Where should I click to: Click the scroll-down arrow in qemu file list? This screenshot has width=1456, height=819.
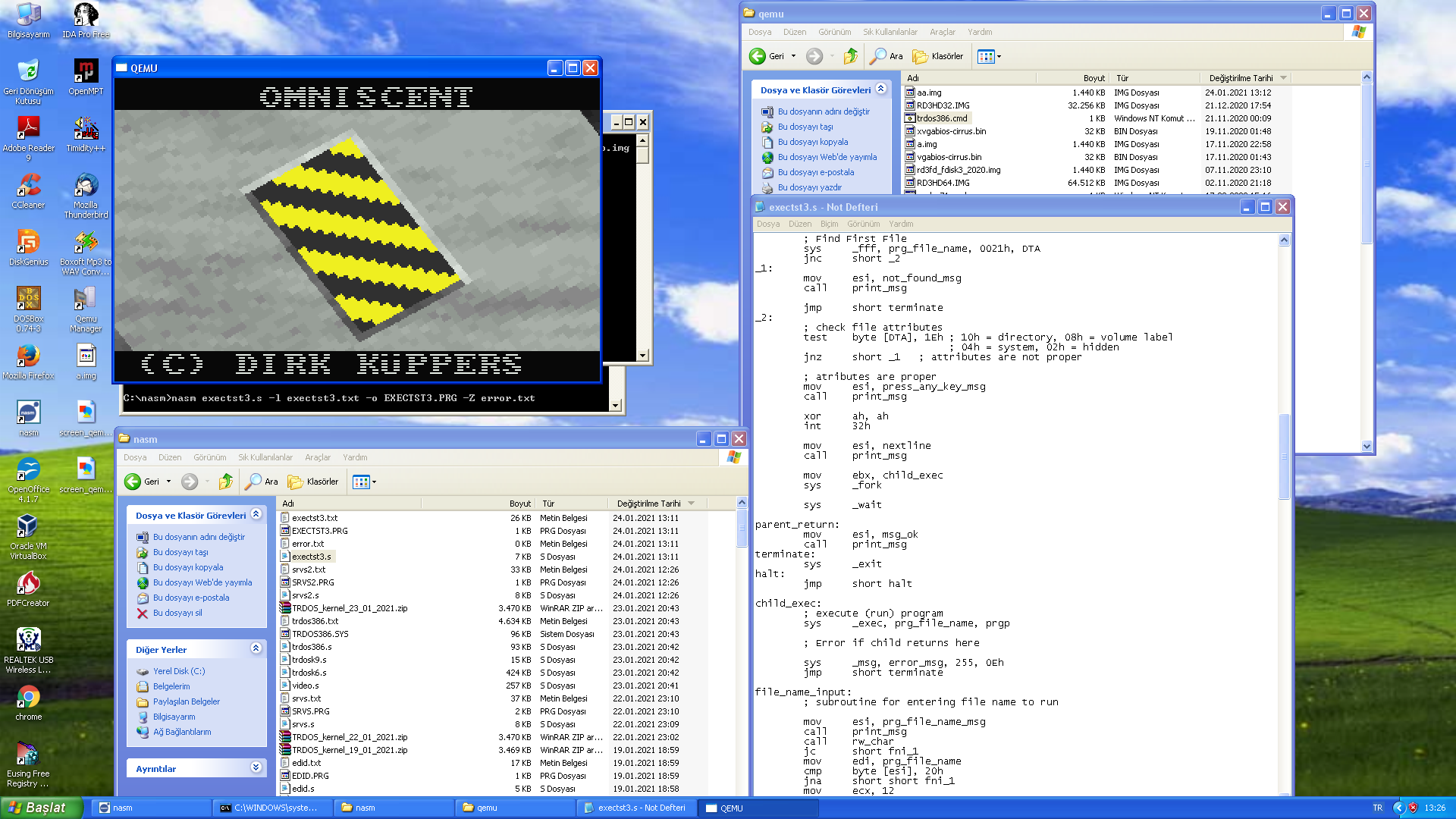1367,446
